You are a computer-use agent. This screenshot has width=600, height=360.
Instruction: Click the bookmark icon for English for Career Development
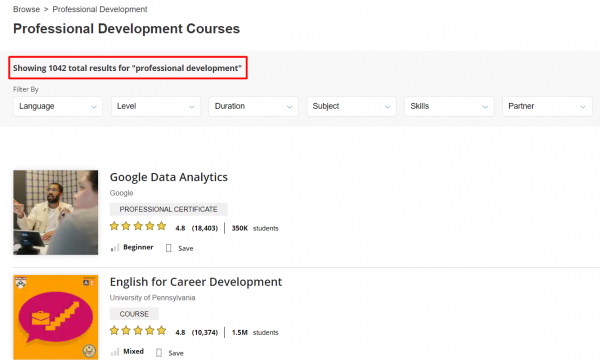point(159,353)
